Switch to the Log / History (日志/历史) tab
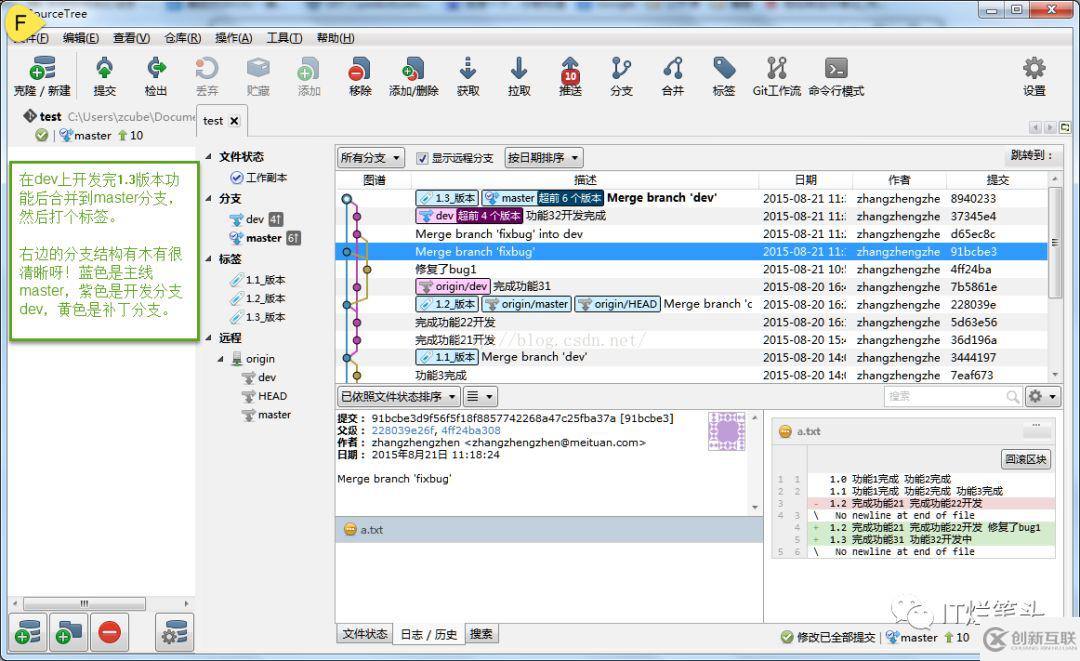Viewport: 1080px width, 661px height. click(x=428, y=634)
